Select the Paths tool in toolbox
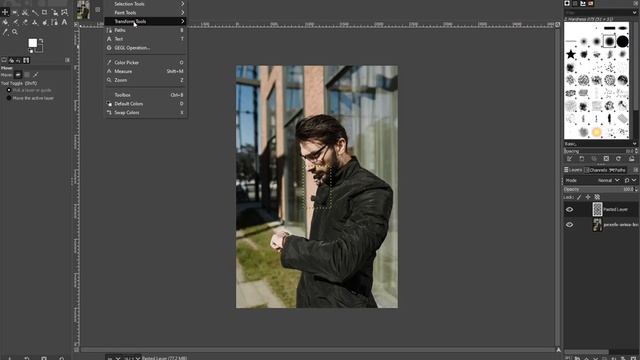The height and width of the screenshot is (360, 640). tap(54, 22)
